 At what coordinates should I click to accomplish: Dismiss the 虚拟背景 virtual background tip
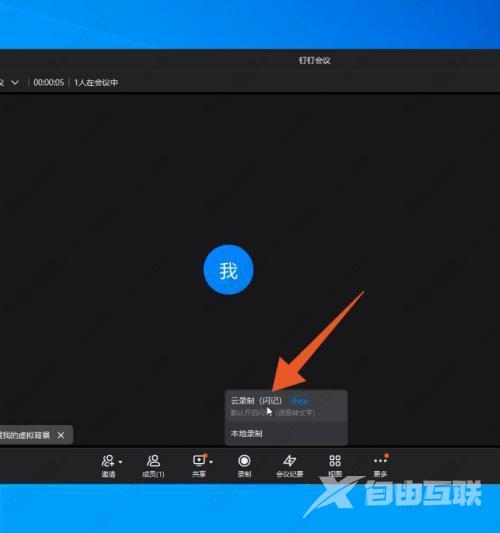61,435
